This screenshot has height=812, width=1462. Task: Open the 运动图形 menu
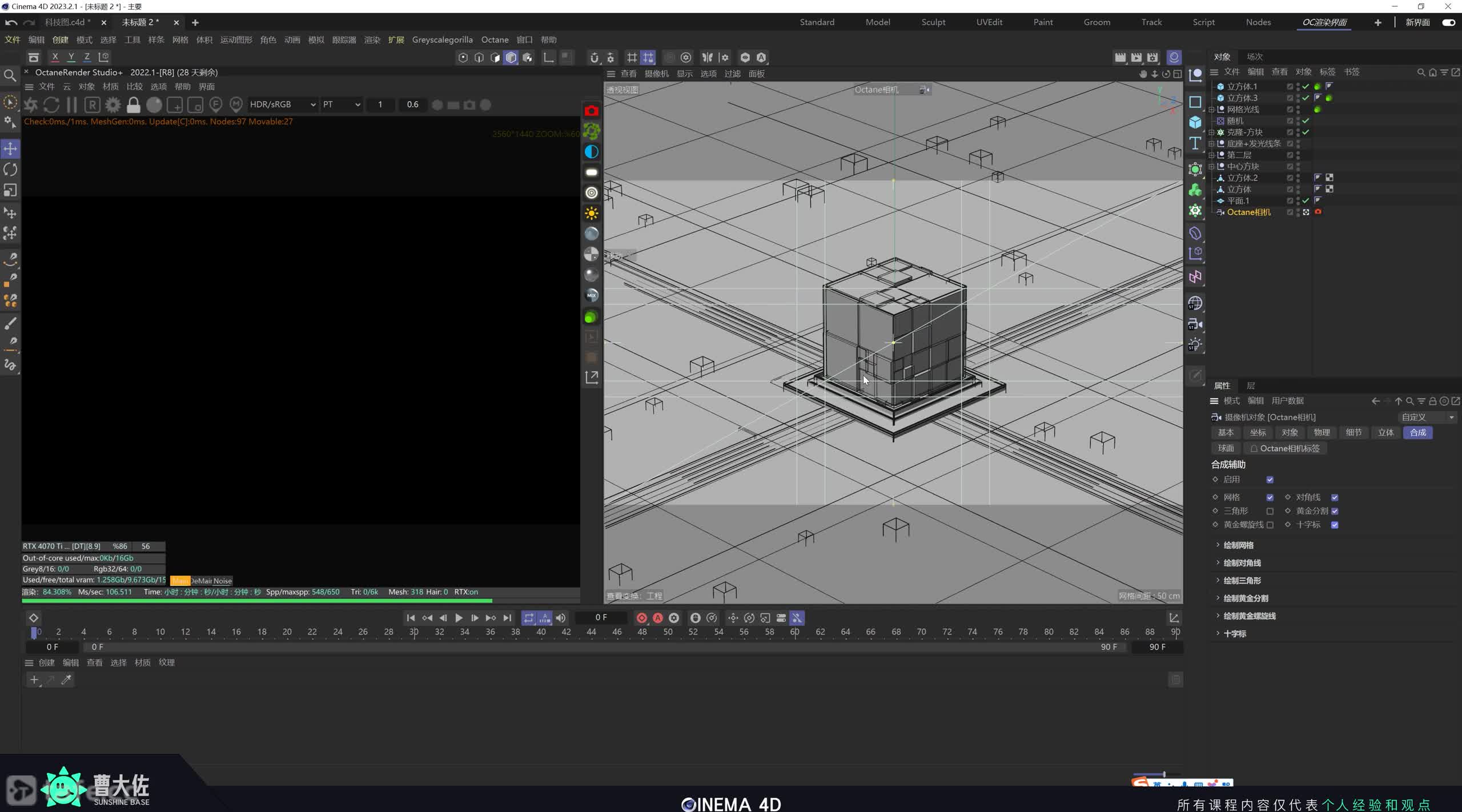click(236, 40)
